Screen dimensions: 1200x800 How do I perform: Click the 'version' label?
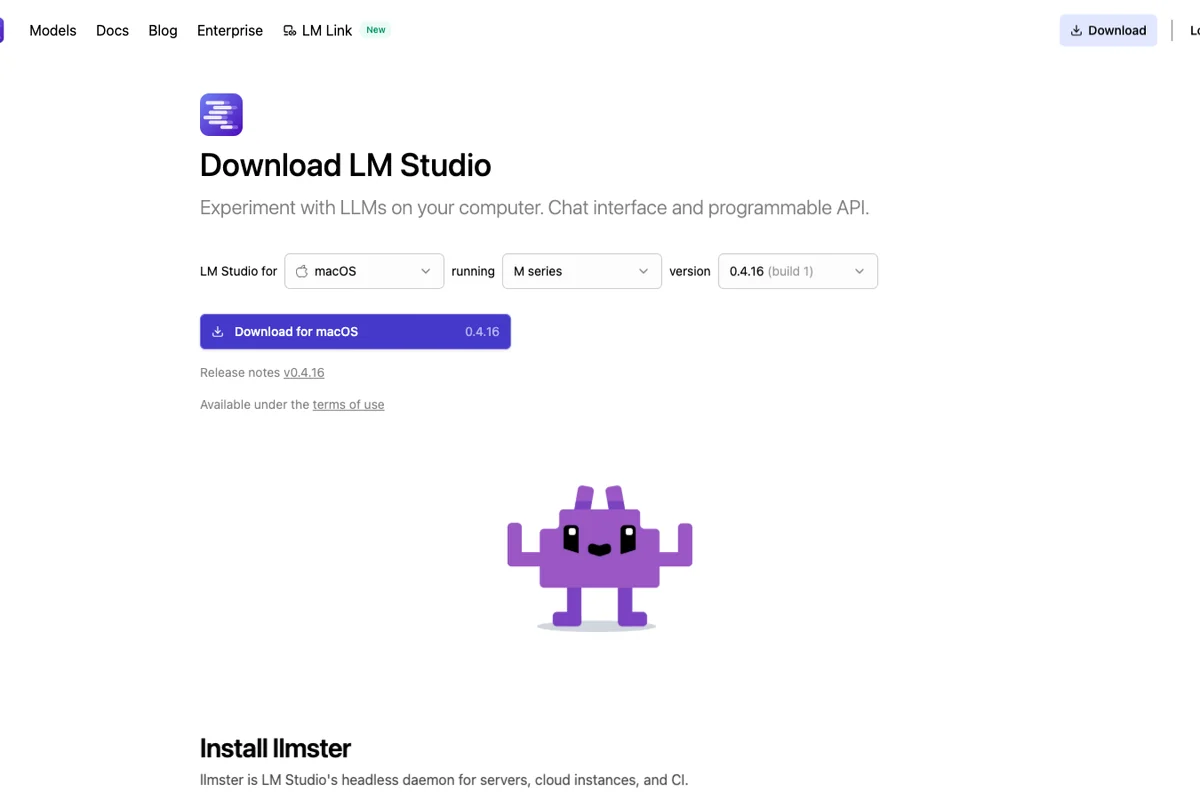click(690, 271)
